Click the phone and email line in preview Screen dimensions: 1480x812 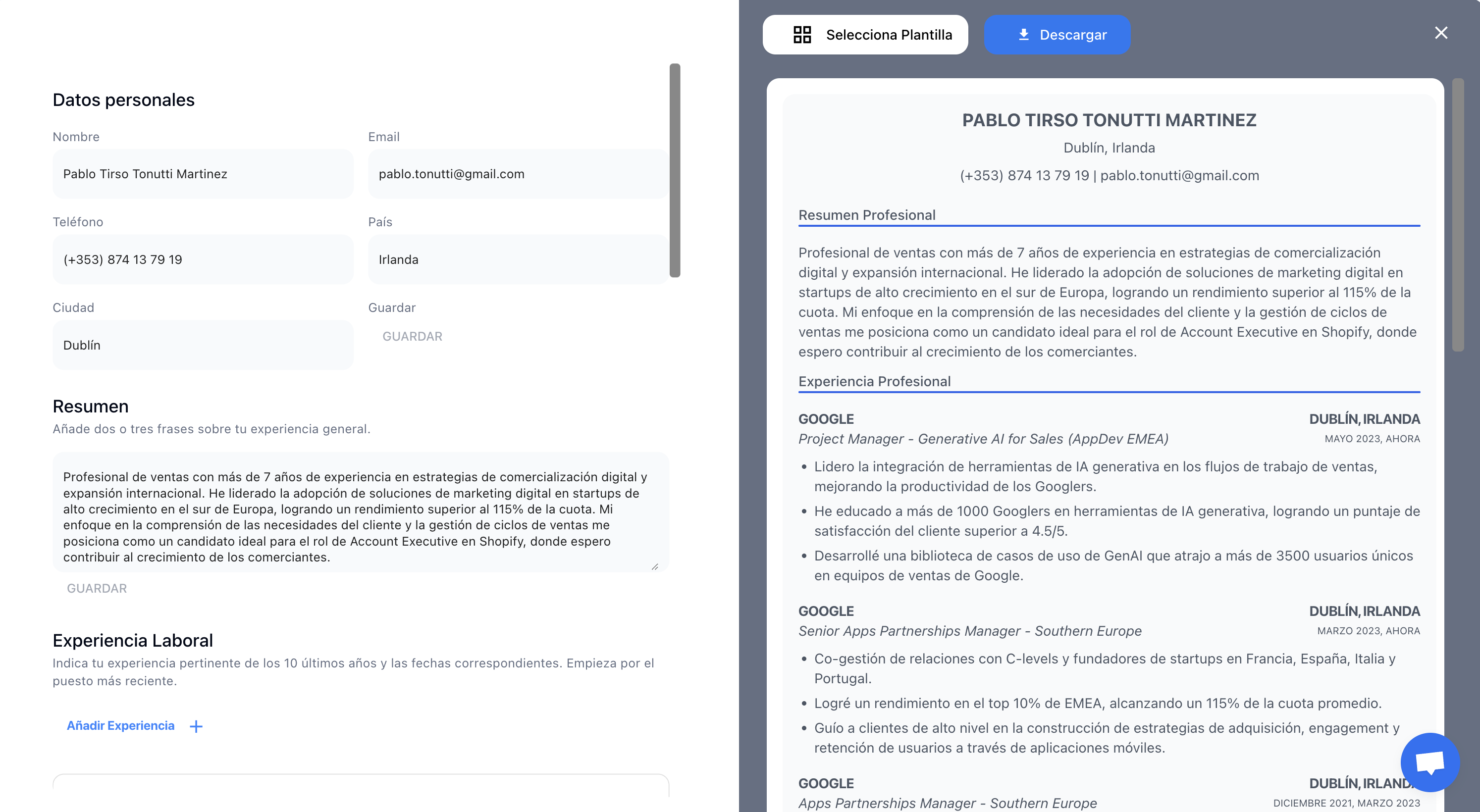(x=1110, y=175)
